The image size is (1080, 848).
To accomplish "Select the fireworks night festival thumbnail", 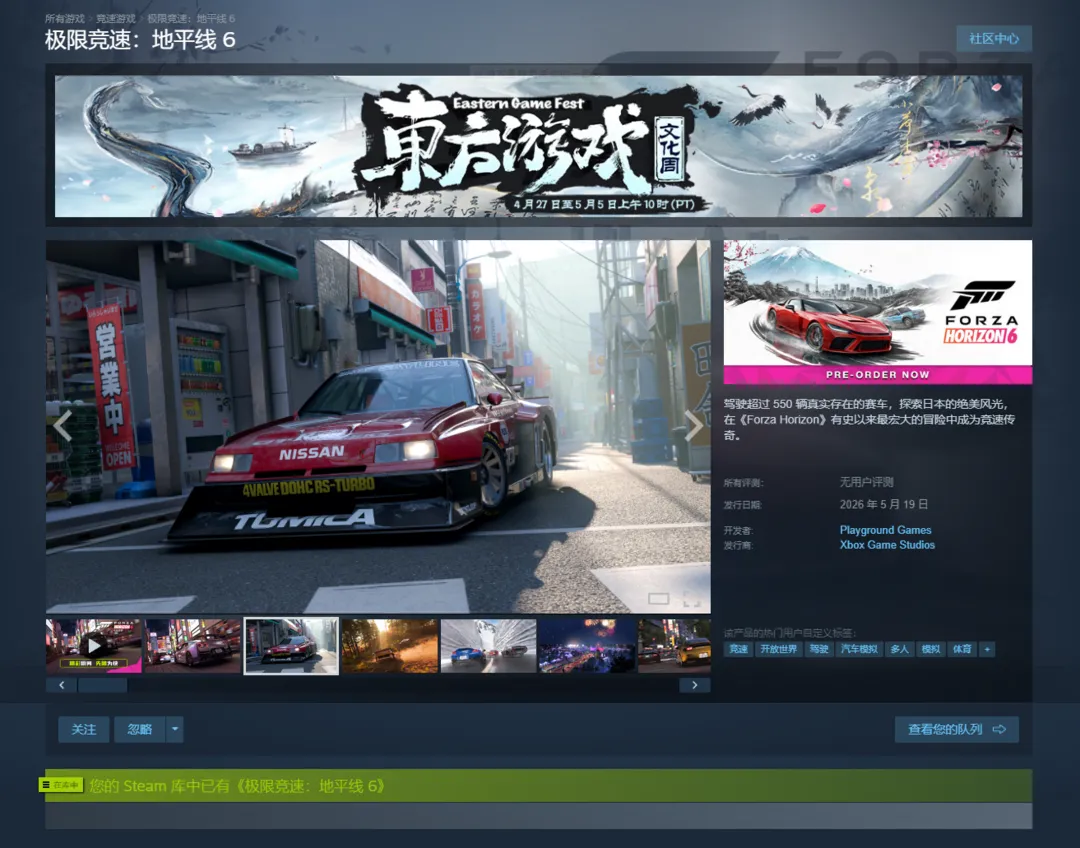I will 587,645.
